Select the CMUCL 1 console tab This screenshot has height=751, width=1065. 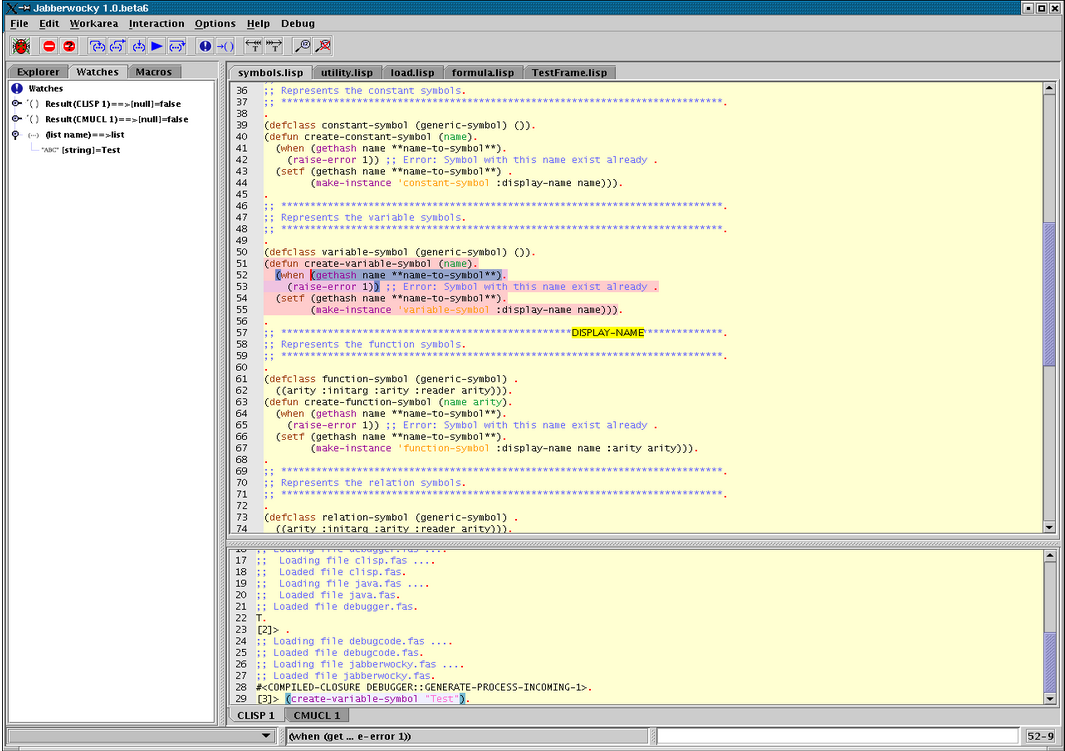316,715
